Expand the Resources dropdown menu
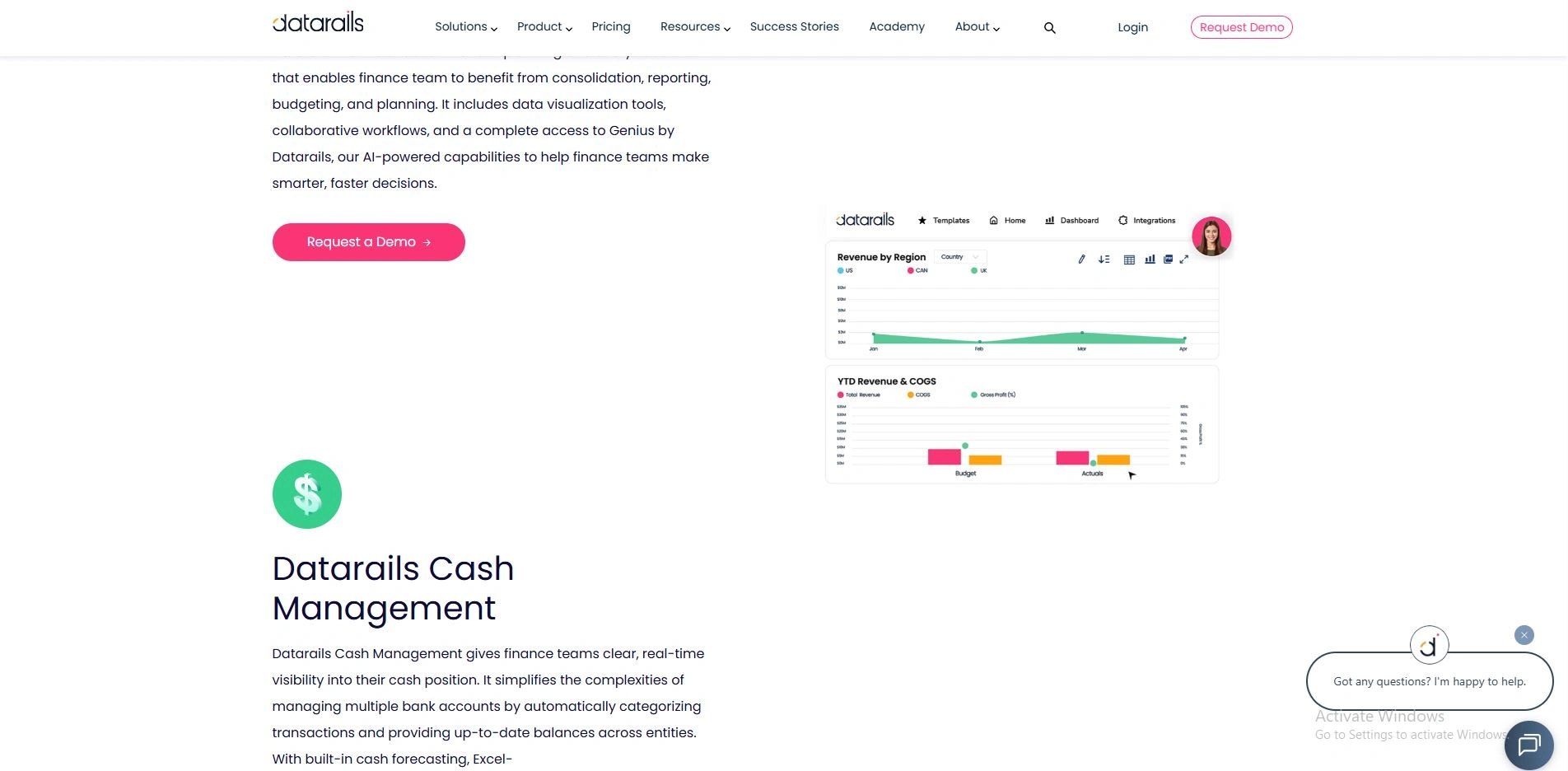Viewport: 1568px width, 771px height. pos(695,27)
